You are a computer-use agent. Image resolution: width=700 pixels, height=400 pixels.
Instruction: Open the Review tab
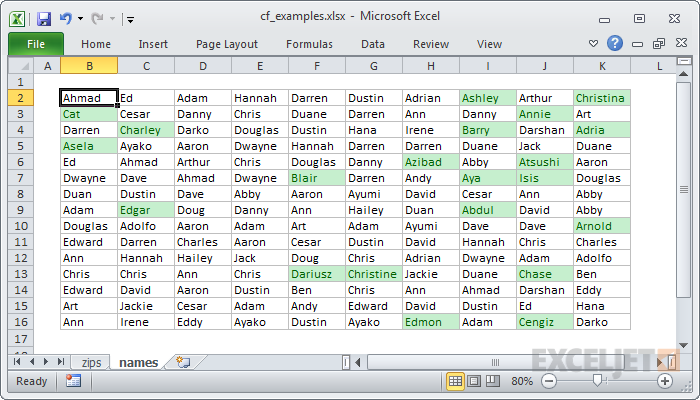click(431, 44)
